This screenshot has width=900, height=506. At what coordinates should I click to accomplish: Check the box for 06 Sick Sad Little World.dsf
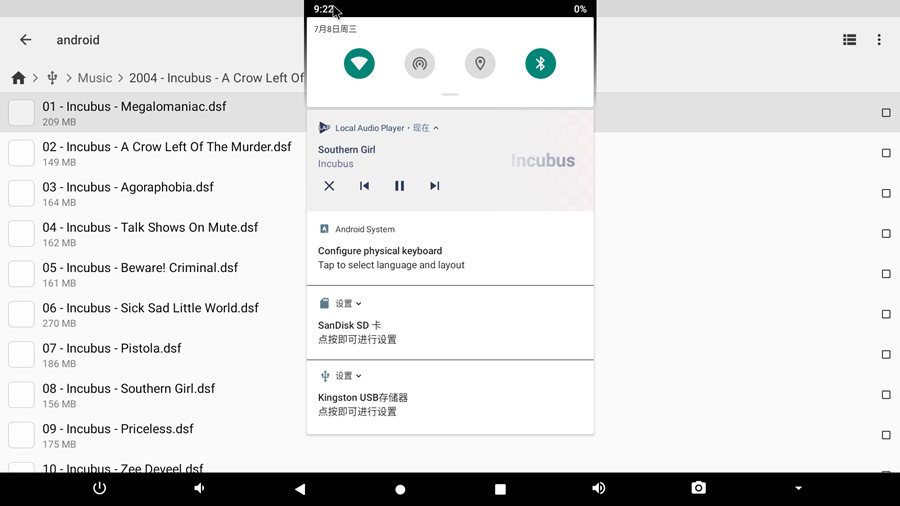coord(886,314)
